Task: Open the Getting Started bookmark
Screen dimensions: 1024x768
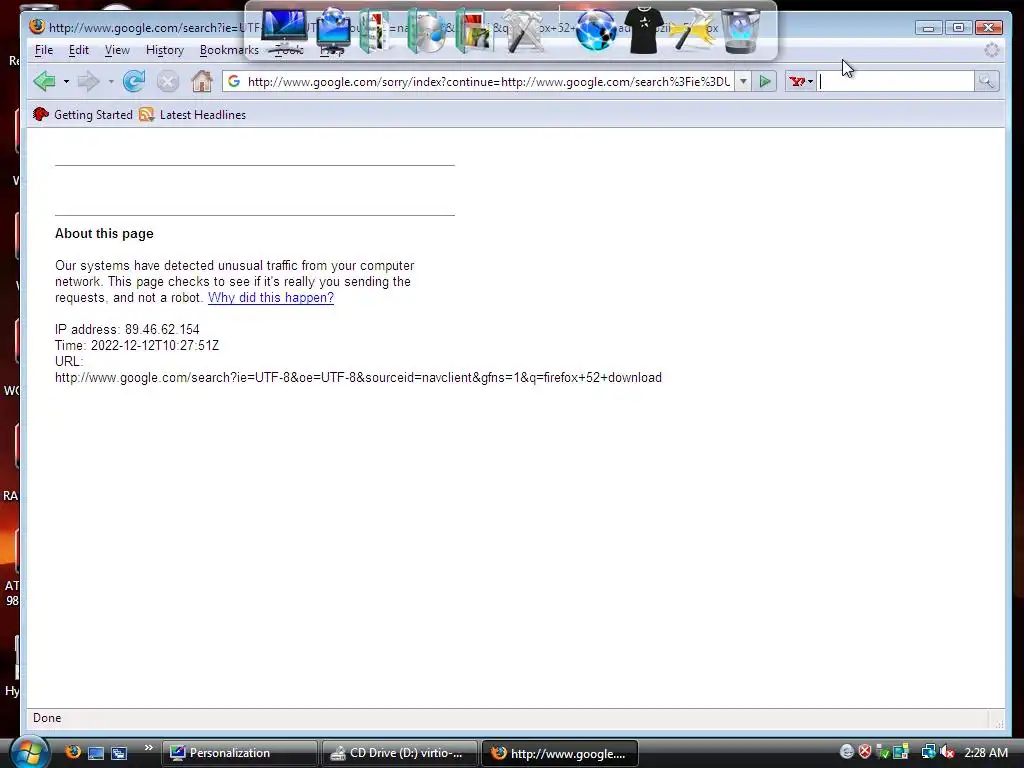Action: click(84, 115)
